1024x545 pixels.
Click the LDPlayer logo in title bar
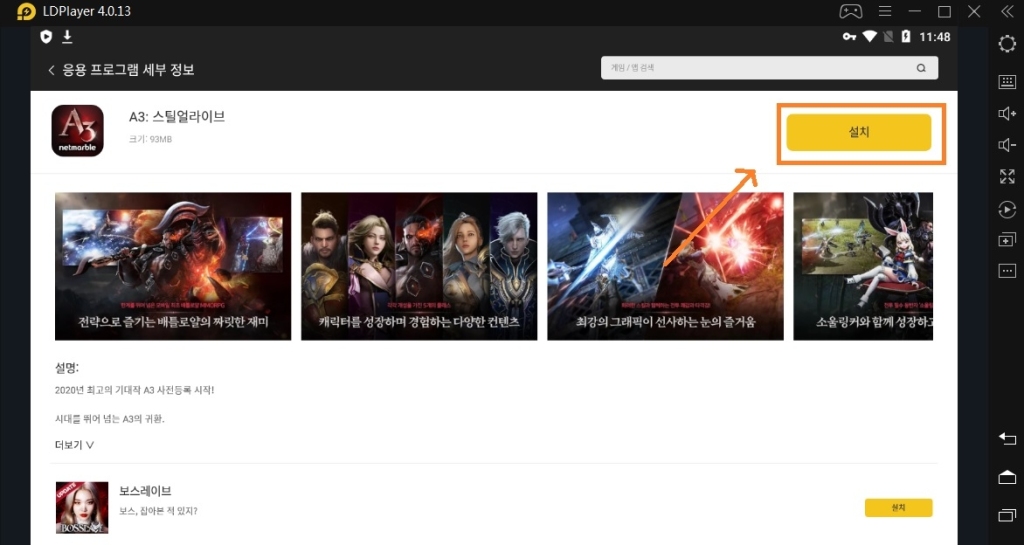(25, 12)
